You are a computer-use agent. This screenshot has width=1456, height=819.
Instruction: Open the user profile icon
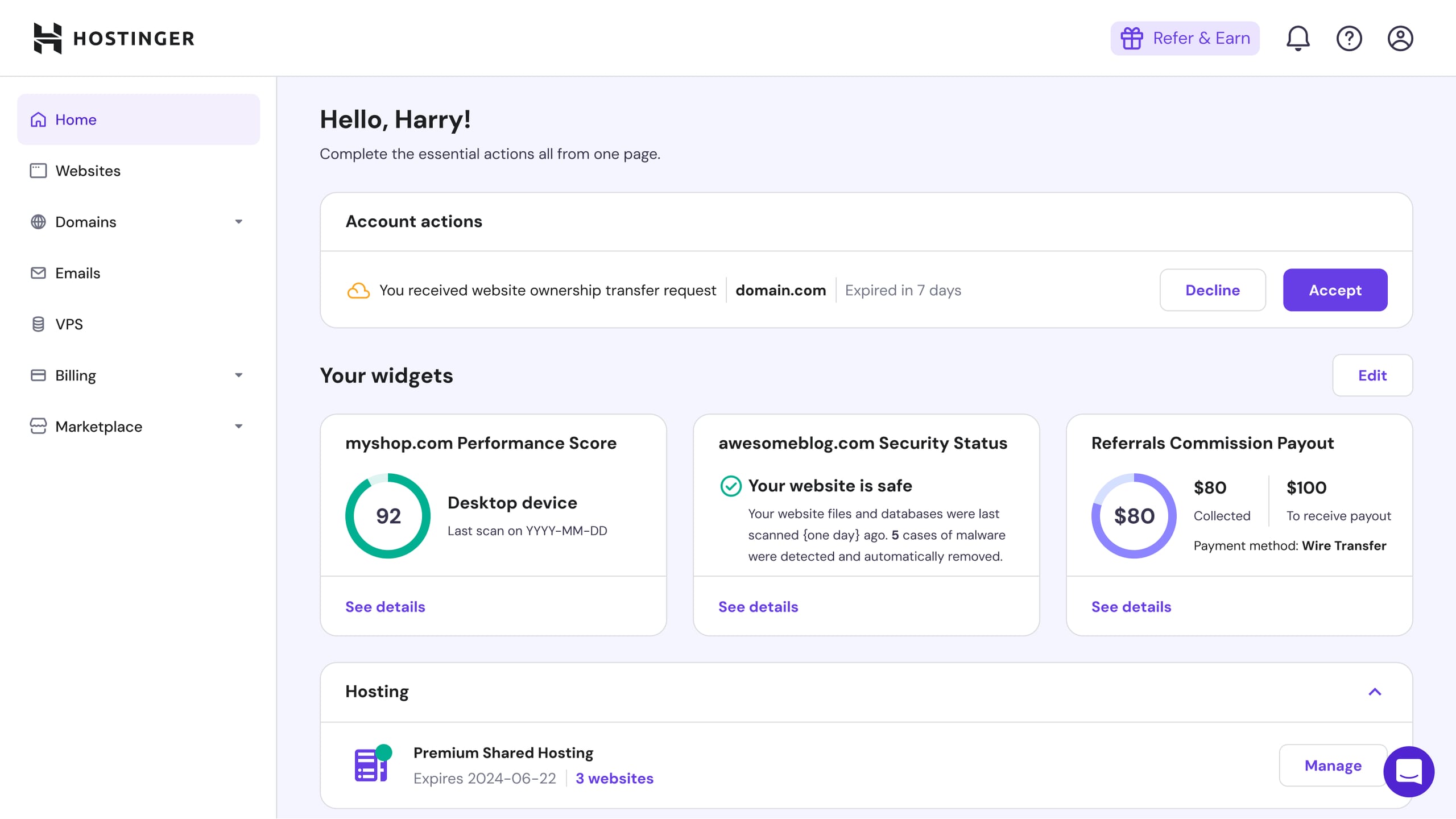(x=1400, y=38)
